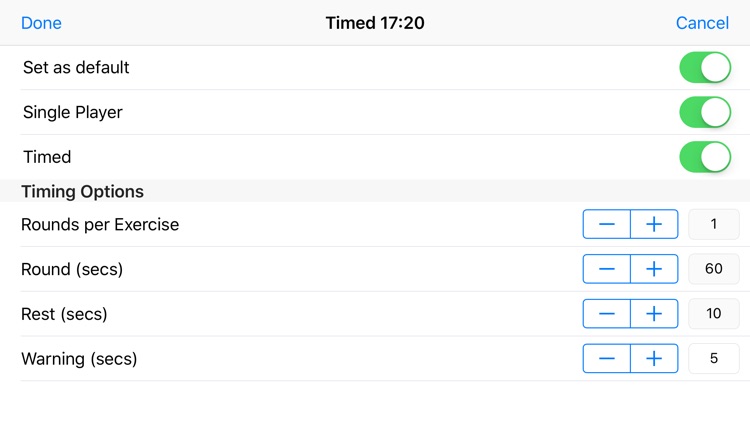Reduce Rest seconds using minus icon
This screenshot has height=422, width=750.
point(607,314)
